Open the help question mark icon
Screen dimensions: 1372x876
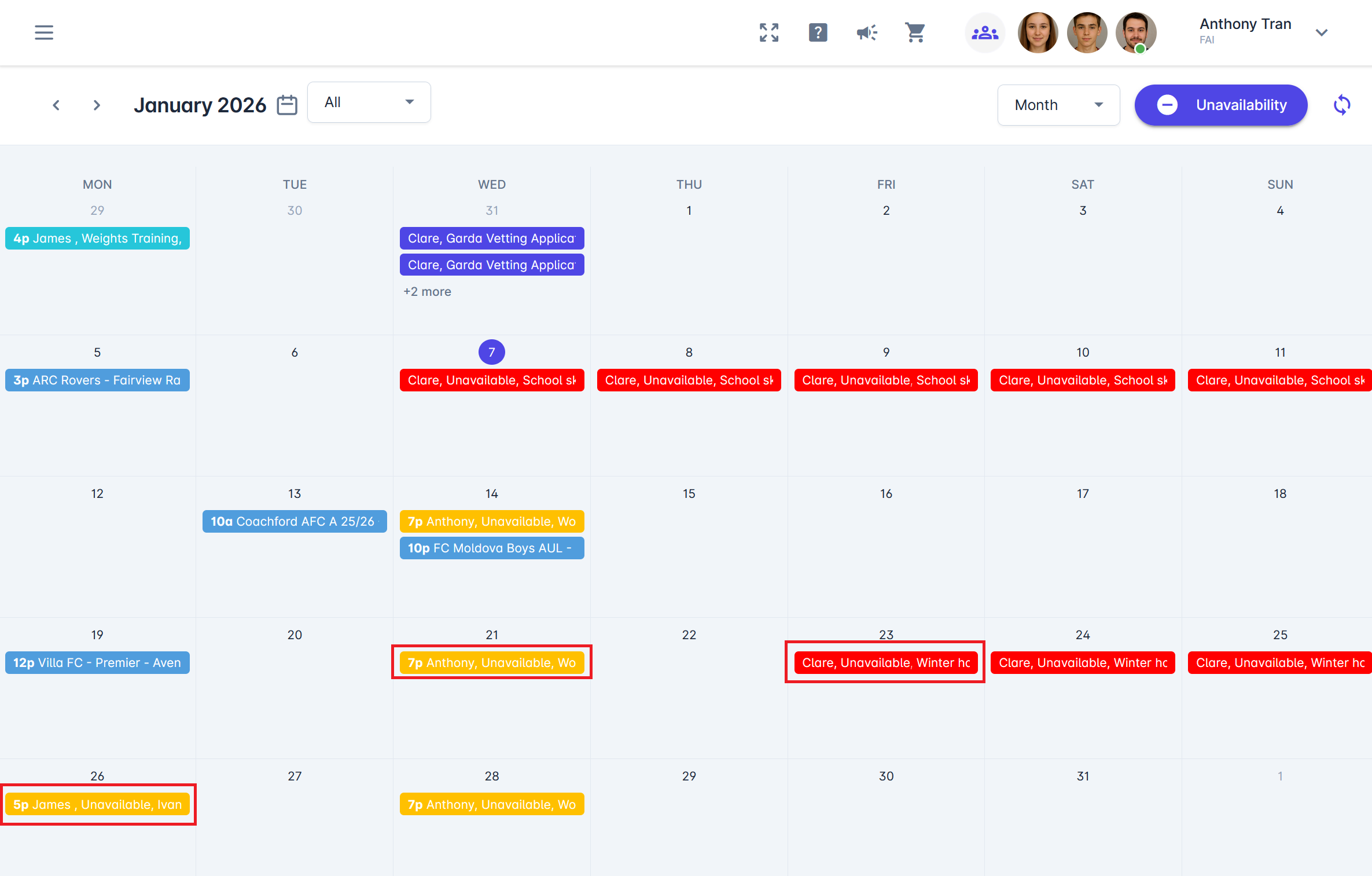tap(818, 32)
